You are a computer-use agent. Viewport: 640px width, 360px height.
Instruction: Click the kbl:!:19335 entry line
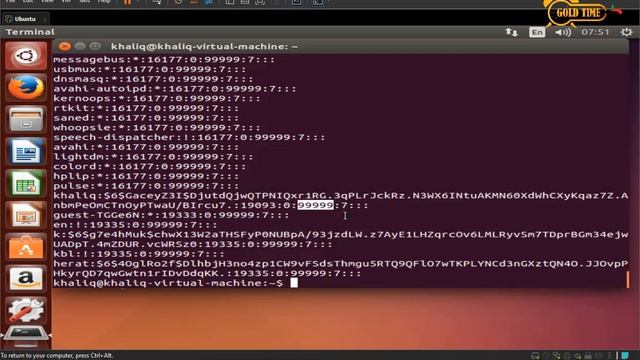(139, 254)
